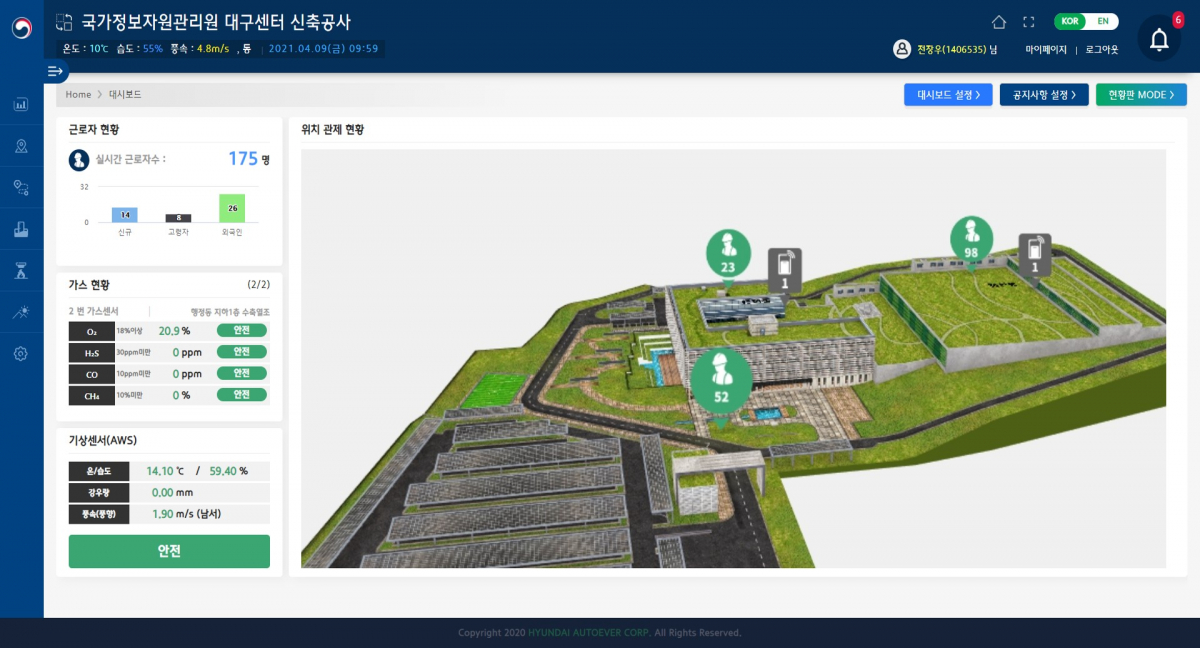Click the route tracking icon in the sidebar

(x=20, y=187)
